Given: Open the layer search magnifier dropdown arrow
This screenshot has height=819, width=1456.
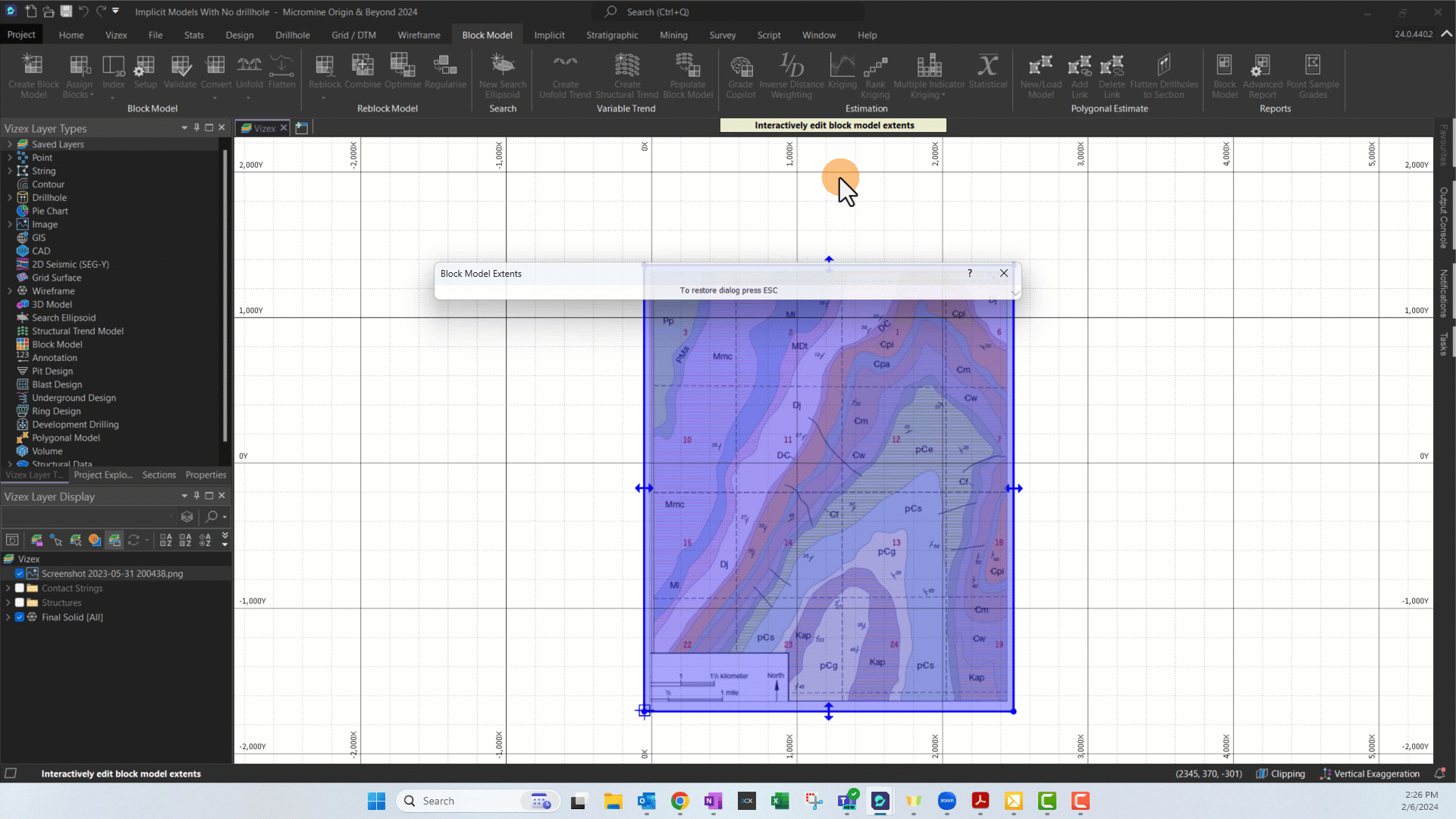Looking at the screenshot, I should pyautogui.click(x=224, y=517).
